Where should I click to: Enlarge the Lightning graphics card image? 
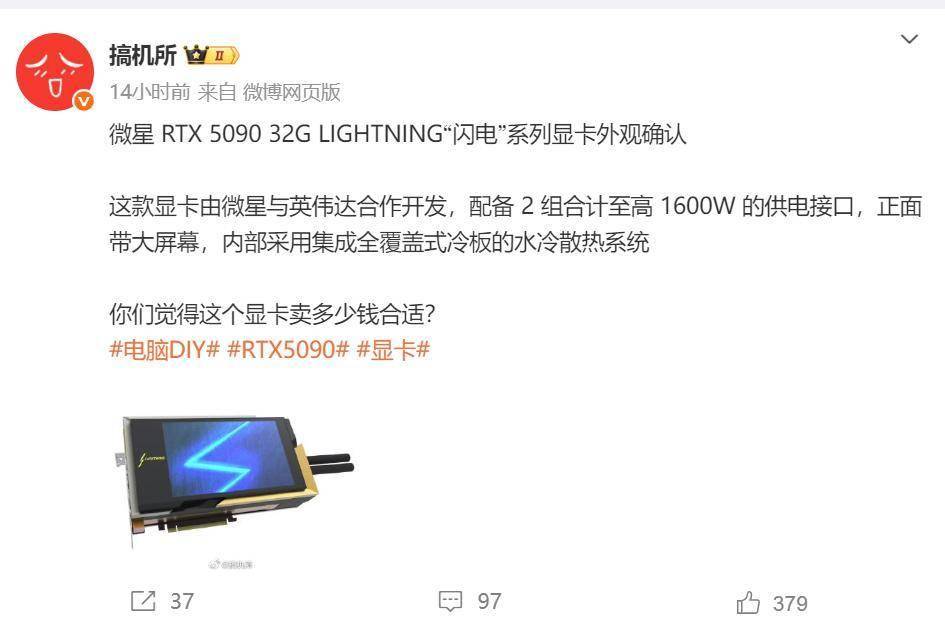[x=234, y=482]
